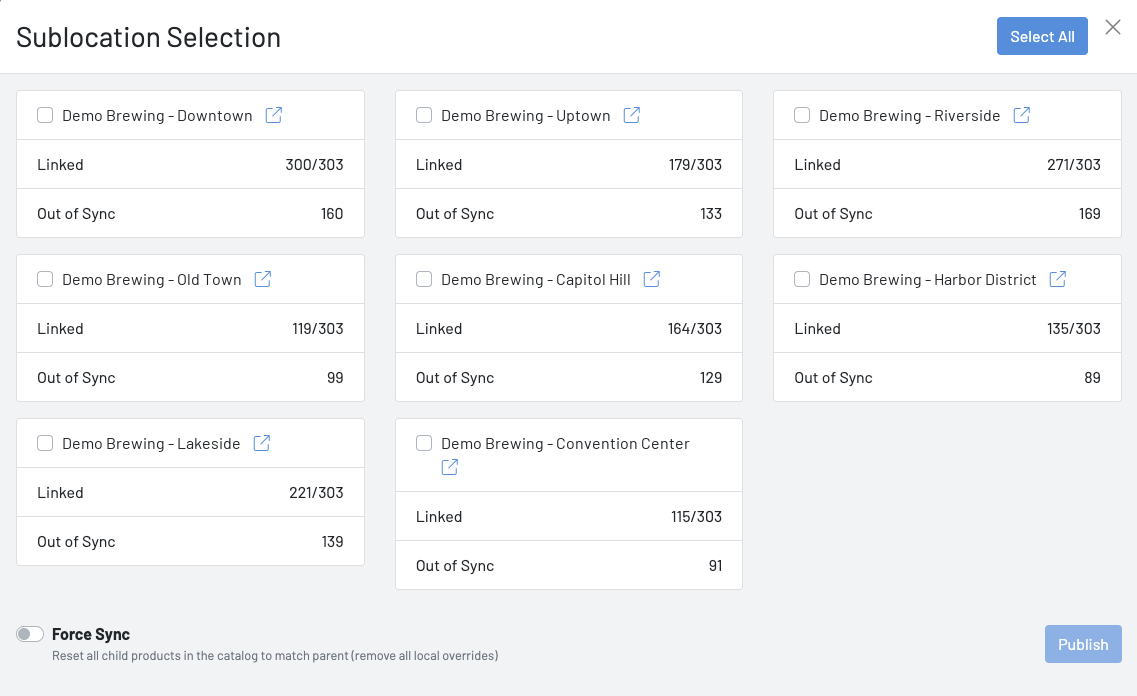
Task: Click the Demo Brewing - Capitol Hill label
Action: pyautogui.click(x=536, y=280)
